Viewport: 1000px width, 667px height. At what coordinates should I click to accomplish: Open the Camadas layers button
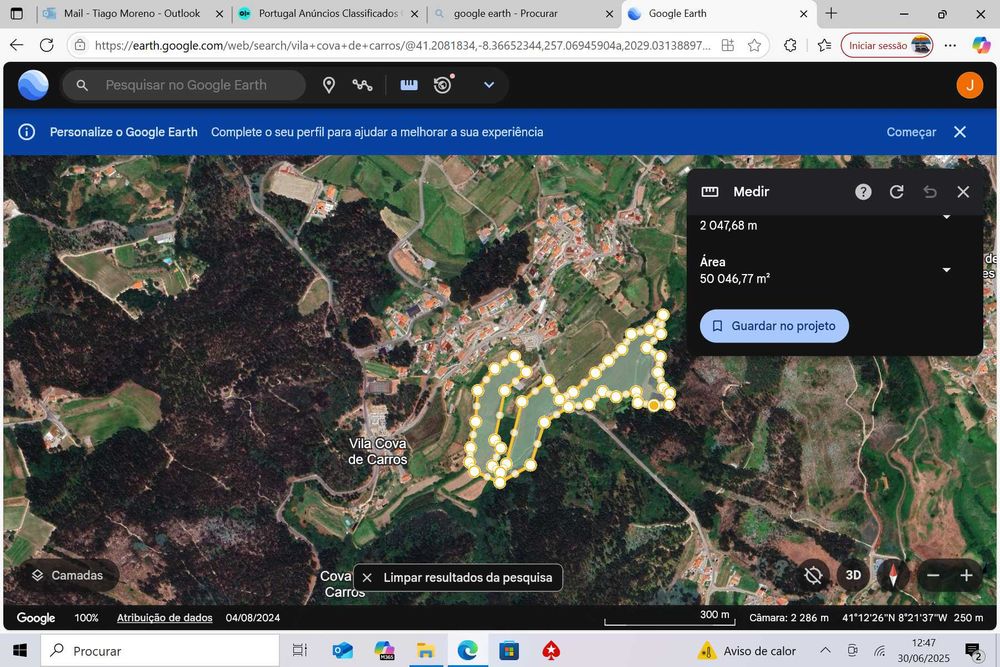tap(68, 575)
